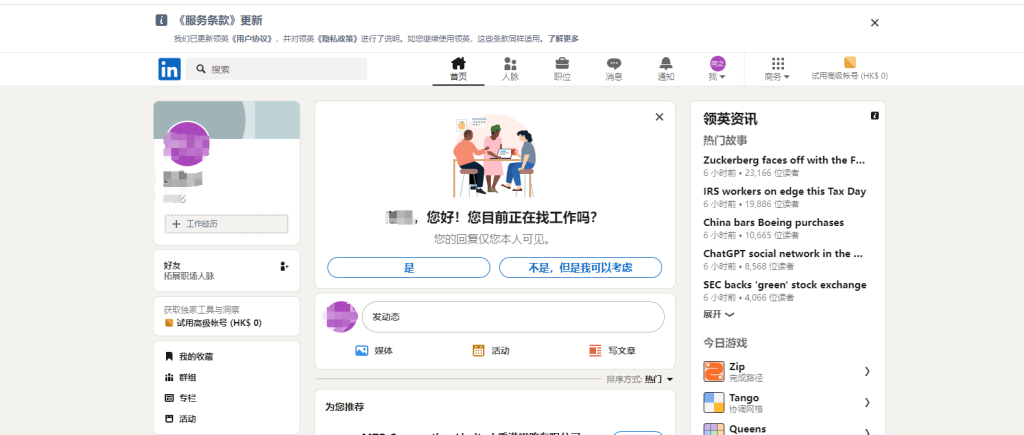Go to the 首页 home tab
This screenshot has width=1024, height=435.
tap(458, 69)
